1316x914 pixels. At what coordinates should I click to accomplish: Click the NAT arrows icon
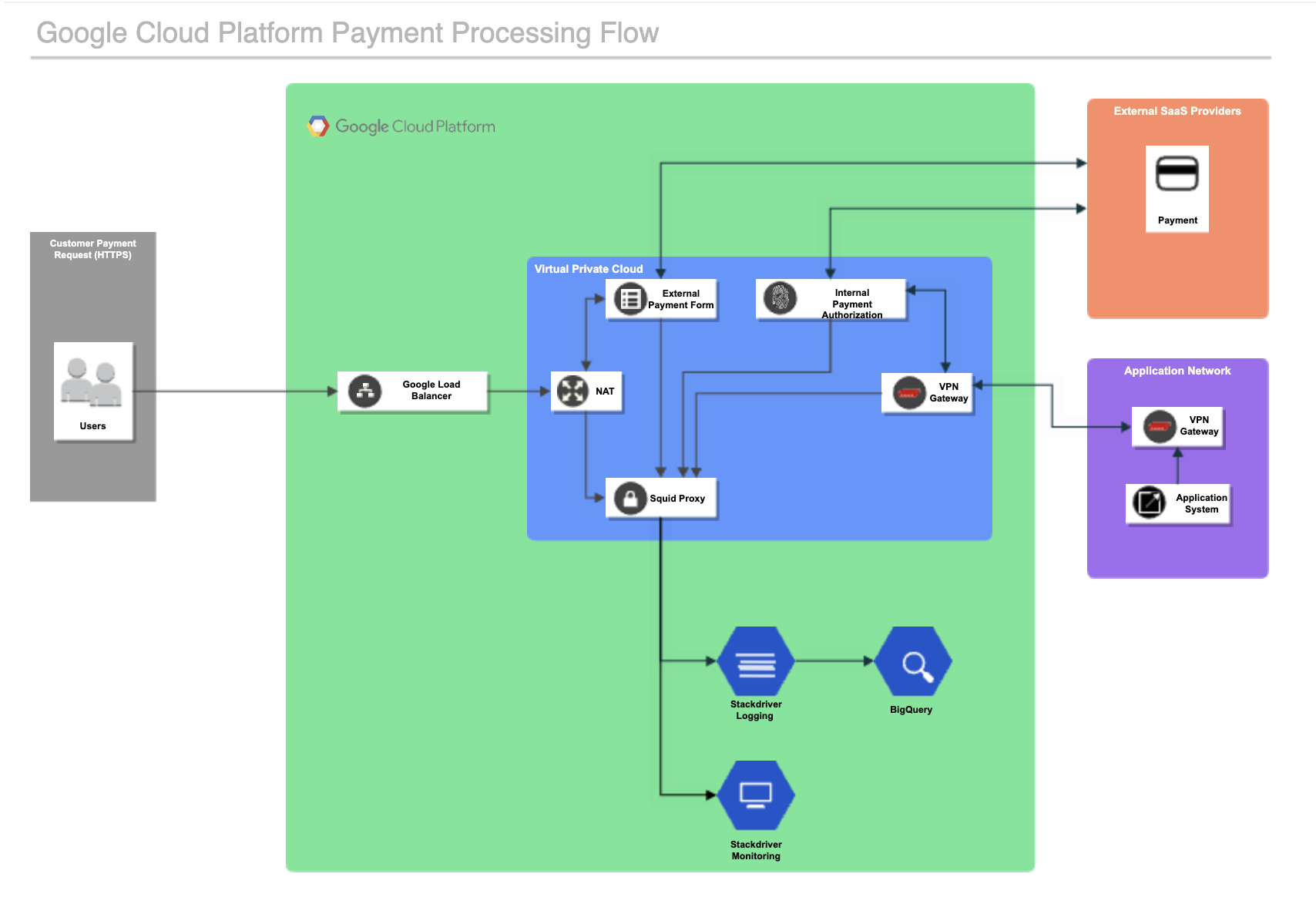pos(572,391)
